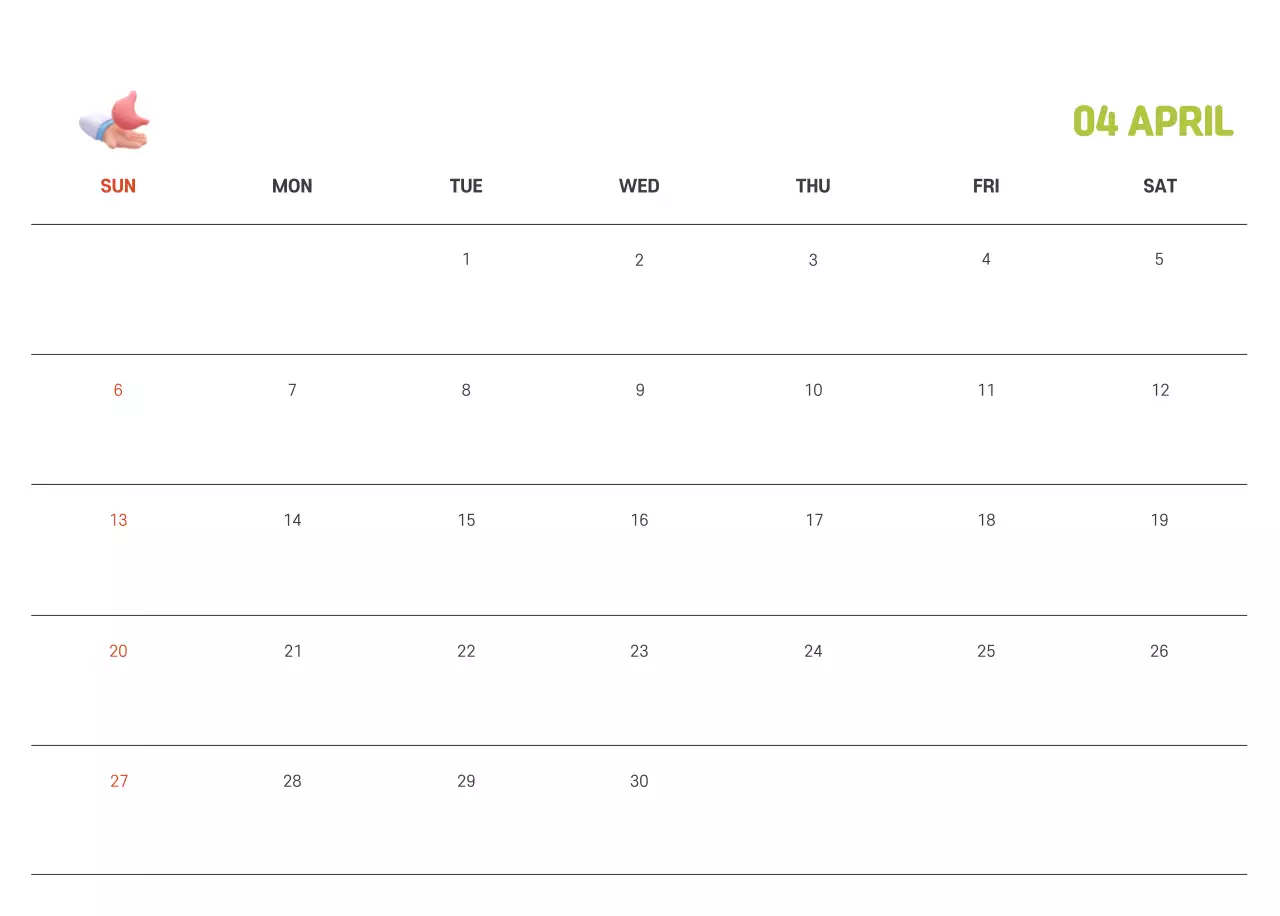
Task: Select the SUN column header
Action: tap(118, 186)
